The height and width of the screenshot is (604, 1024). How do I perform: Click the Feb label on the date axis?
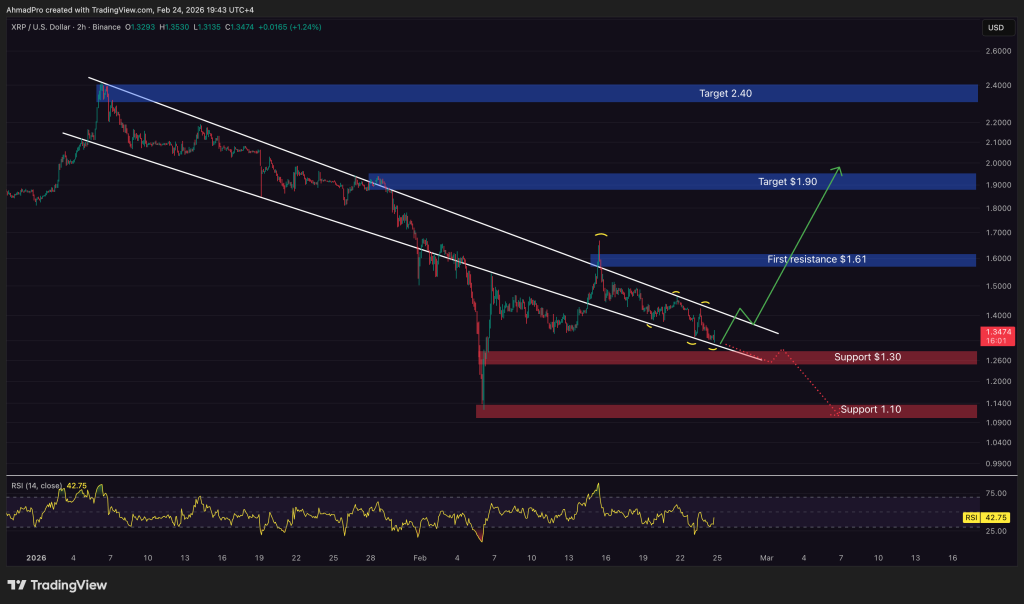coord(420,557)
